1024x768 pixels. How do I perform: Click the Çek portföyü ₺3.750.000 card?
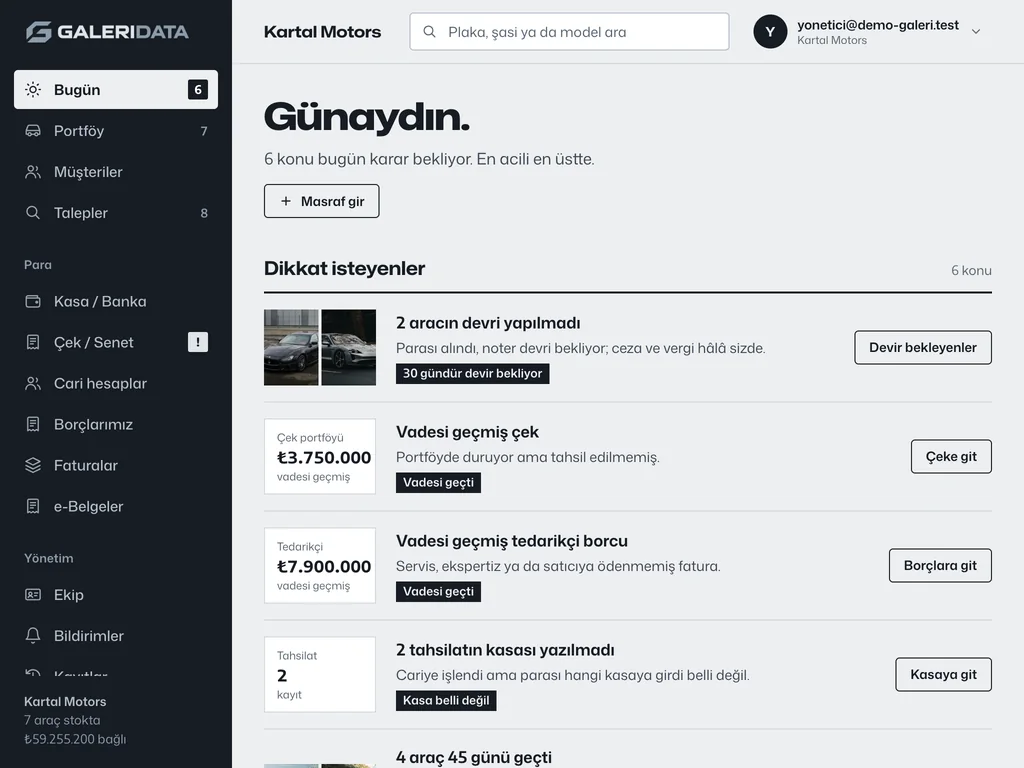click(320, 456)
